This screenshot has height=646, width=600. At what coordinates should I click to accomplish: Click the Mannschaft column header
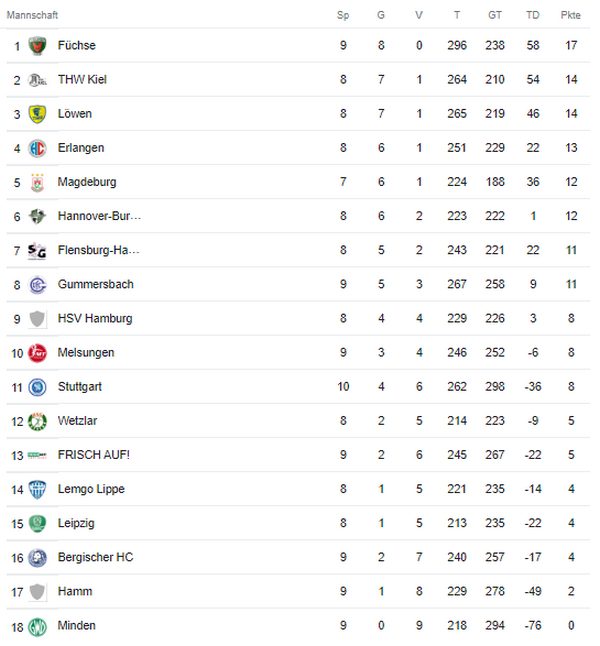(32, 15)
